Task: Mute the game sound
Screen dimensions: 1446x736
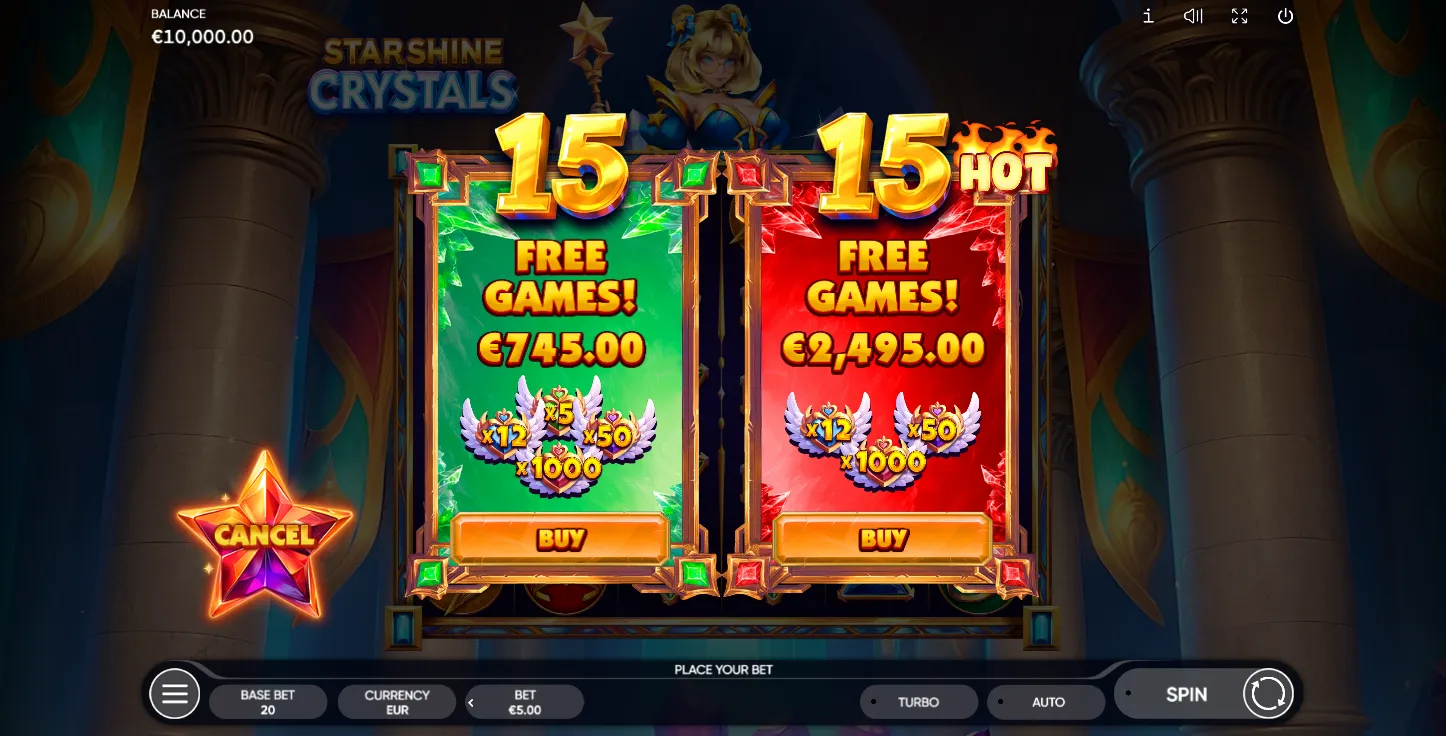Action: click(x=1193, y=16)
